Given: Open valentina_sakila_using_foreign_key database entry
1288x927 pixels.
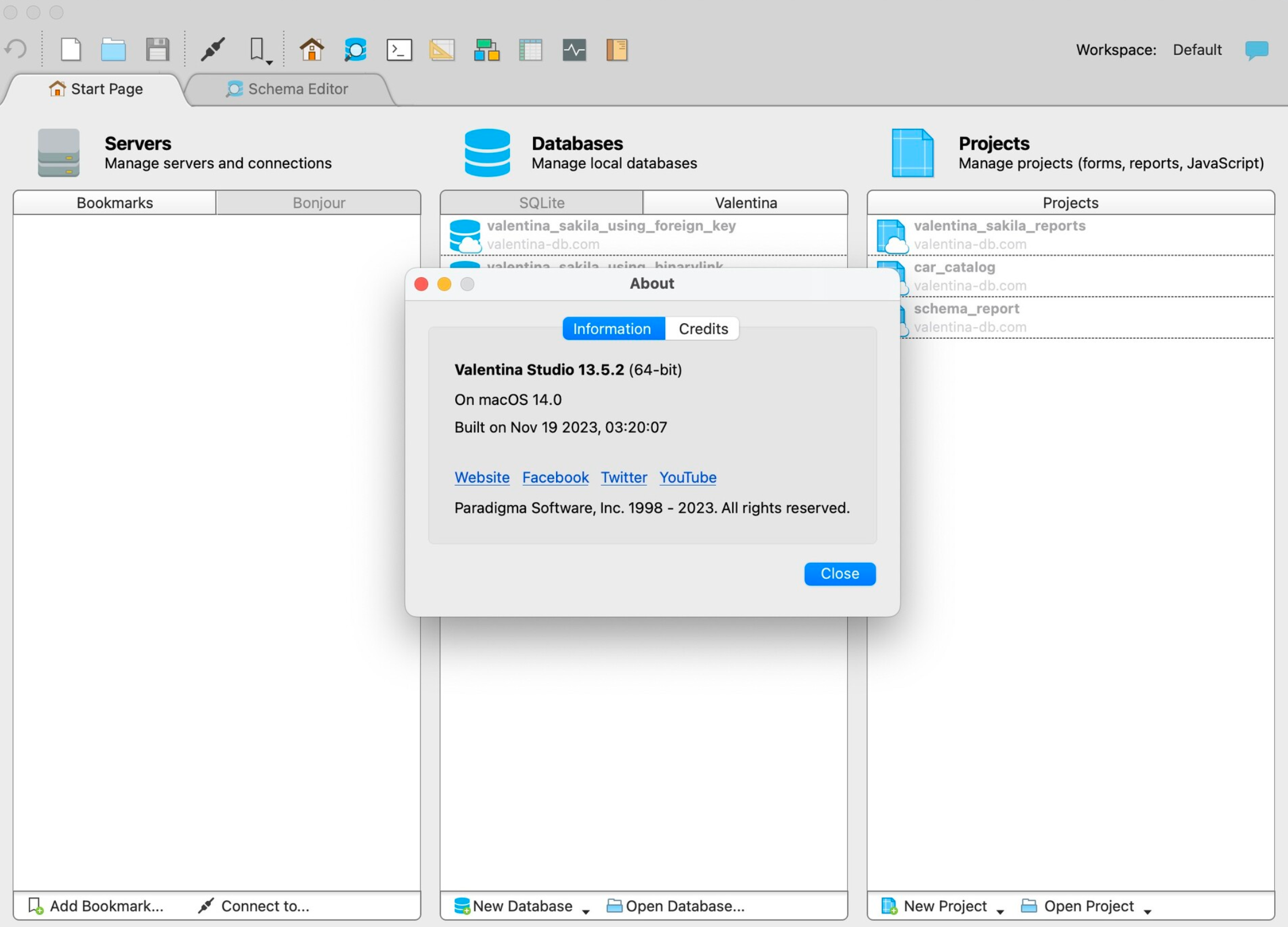Looking at the screenshot, I should tap(644, 235).
